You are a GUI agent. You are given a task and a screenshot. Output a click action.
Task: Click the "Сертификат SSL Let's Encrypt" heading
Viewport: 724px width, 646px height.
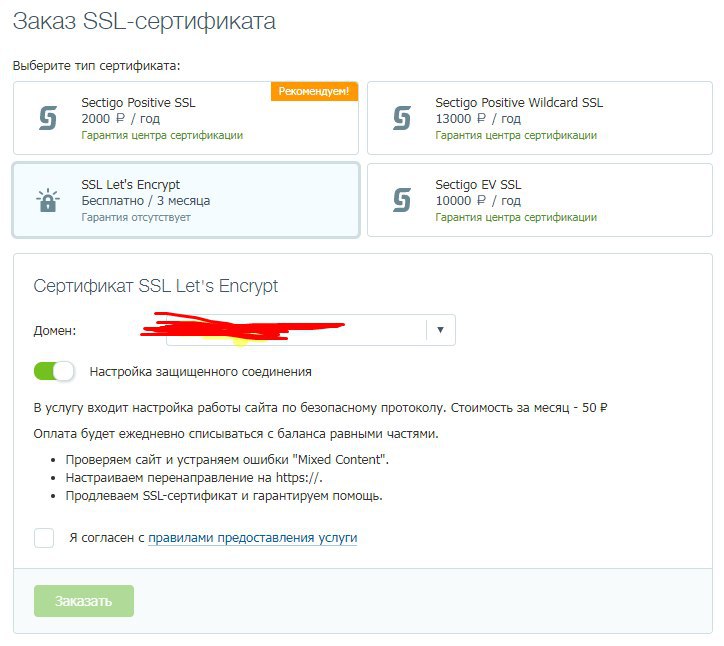pos(156,286)
